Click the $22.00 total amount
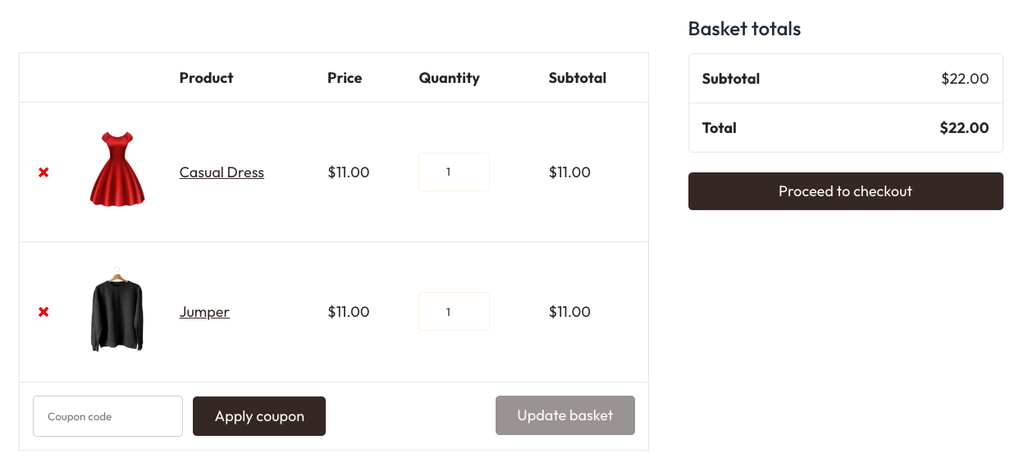Viewport: 1024px width, 472px height. pos(963,128)
